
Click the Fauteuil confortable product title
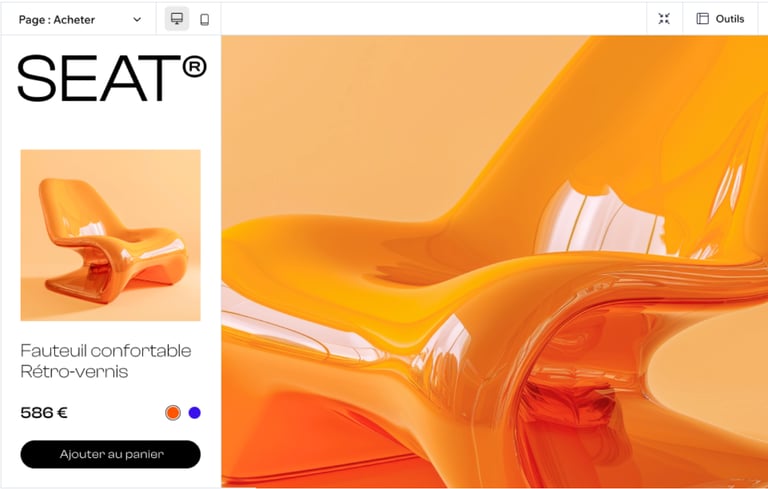click(106, 350)
